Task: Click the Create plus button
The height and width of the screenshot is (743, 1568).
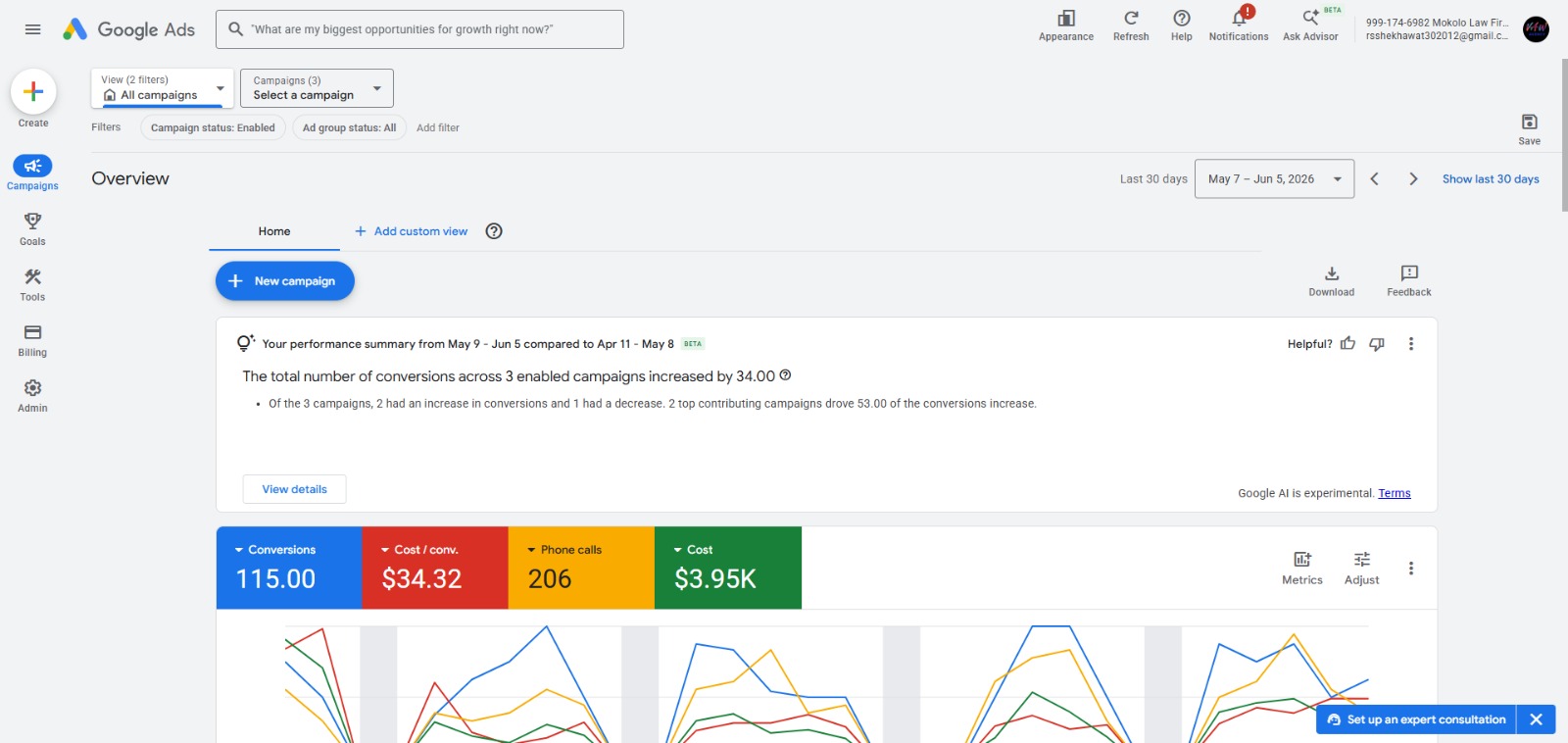Action: coord(33,91)
